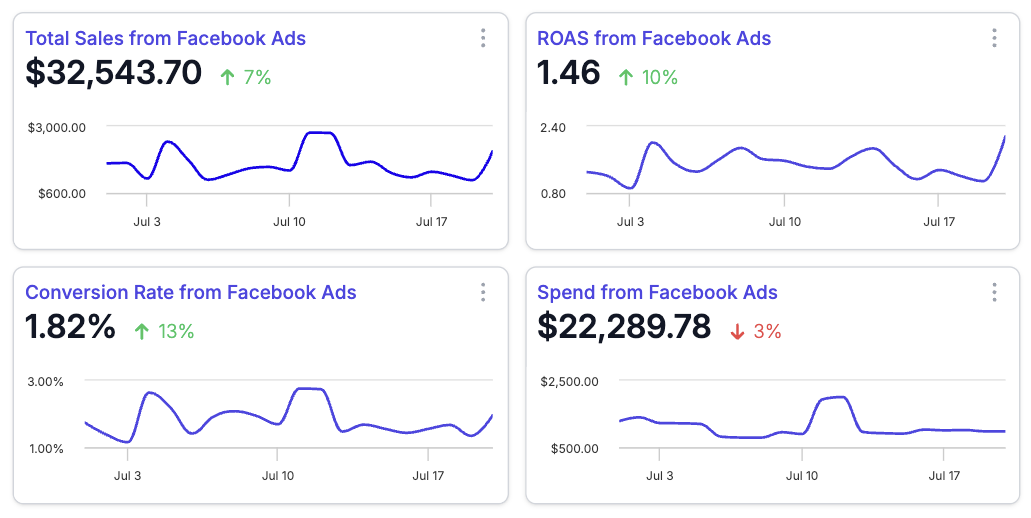Click Jul 10 label on Spend chart
The height and width of the screenshot is (518, 1031).
pyautogui.click(x=802, y=476)
